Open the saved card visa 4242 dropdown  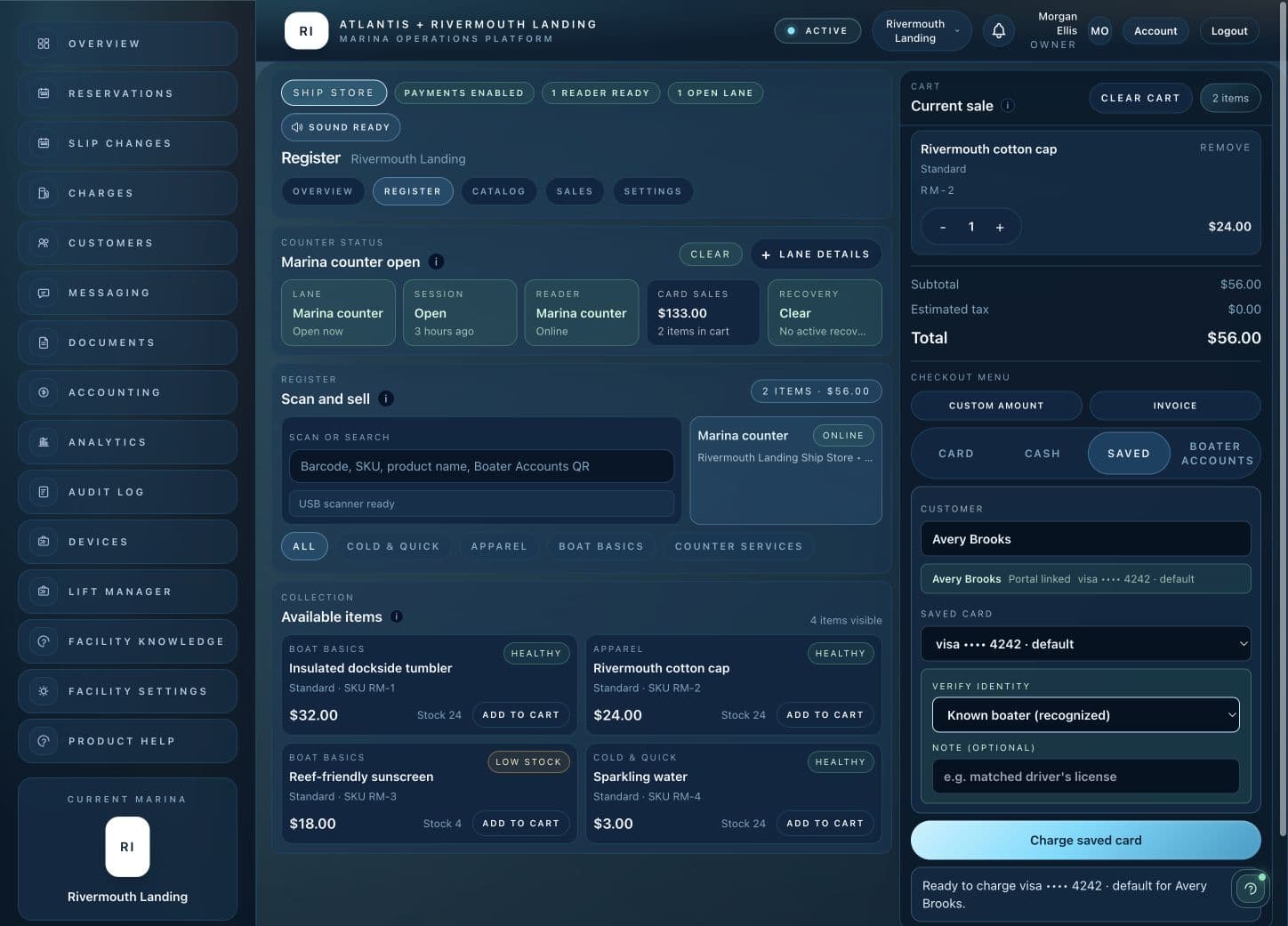(x=1085, y=644)
